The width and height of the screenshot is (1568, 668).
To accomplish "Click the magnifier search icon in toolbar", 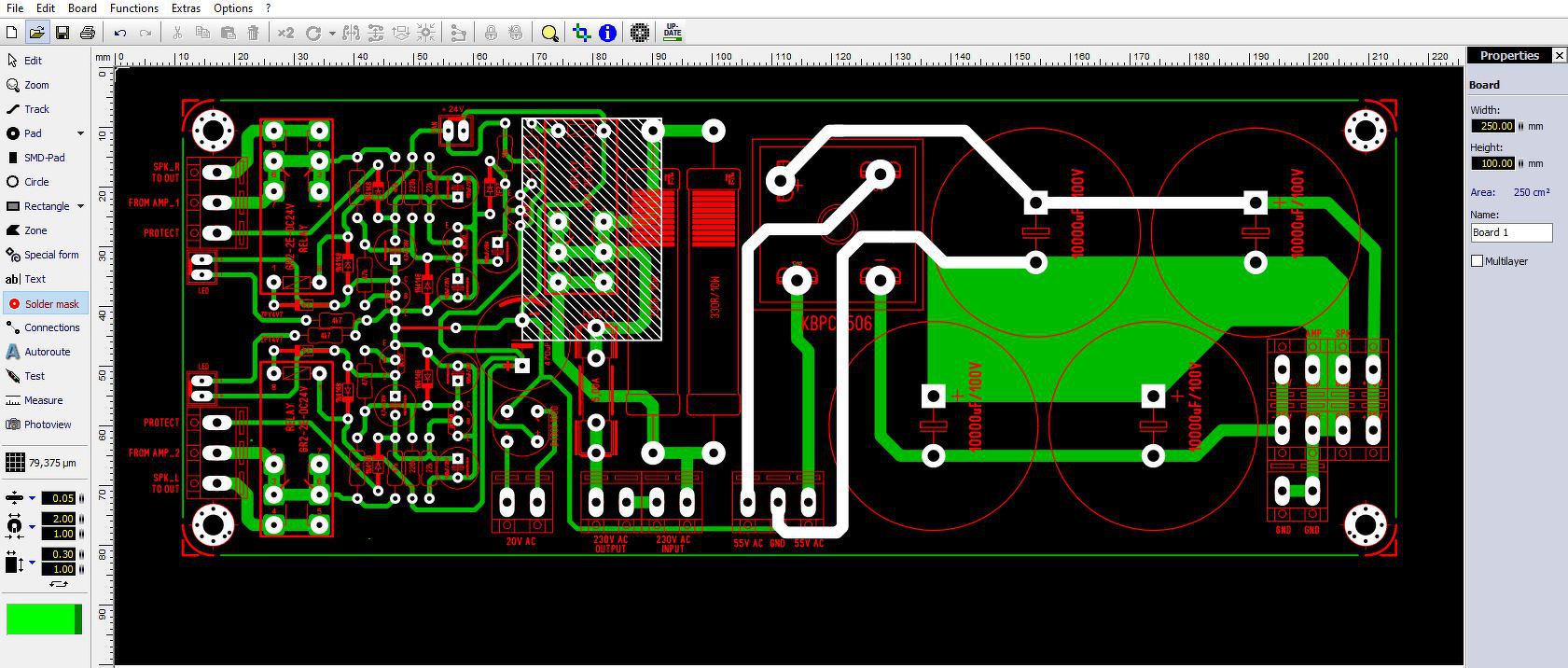I will [x=549, y=33].
